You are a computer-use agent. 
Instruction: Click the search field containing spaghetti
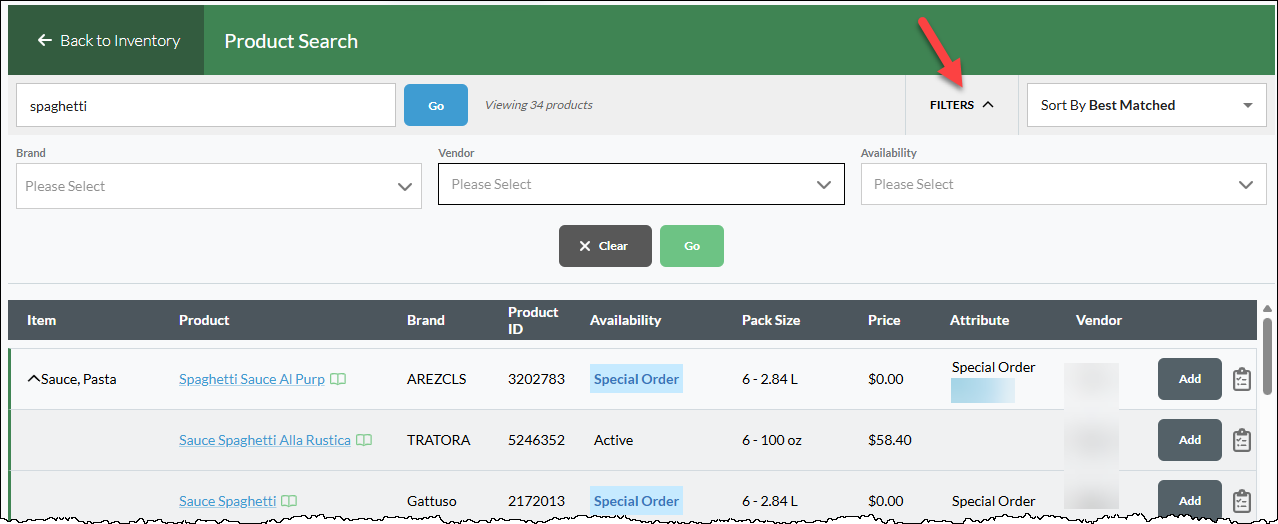[x=206, y=105]
